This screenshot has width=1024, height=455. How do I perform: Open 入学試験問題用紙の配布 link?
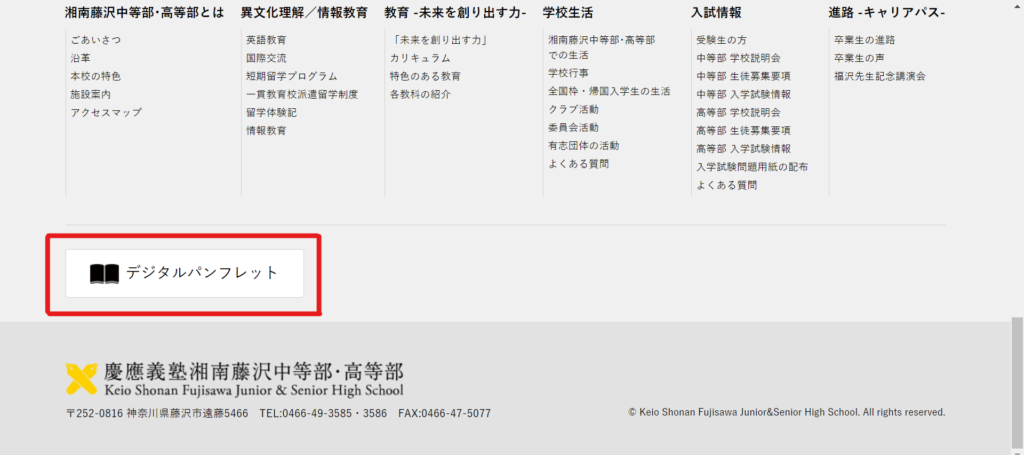click(752, 167)
